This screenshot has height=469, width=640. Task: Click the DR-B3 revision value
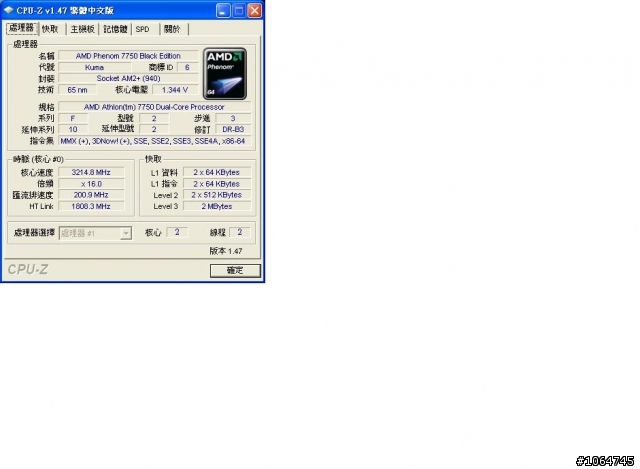[x=233, y=129]
